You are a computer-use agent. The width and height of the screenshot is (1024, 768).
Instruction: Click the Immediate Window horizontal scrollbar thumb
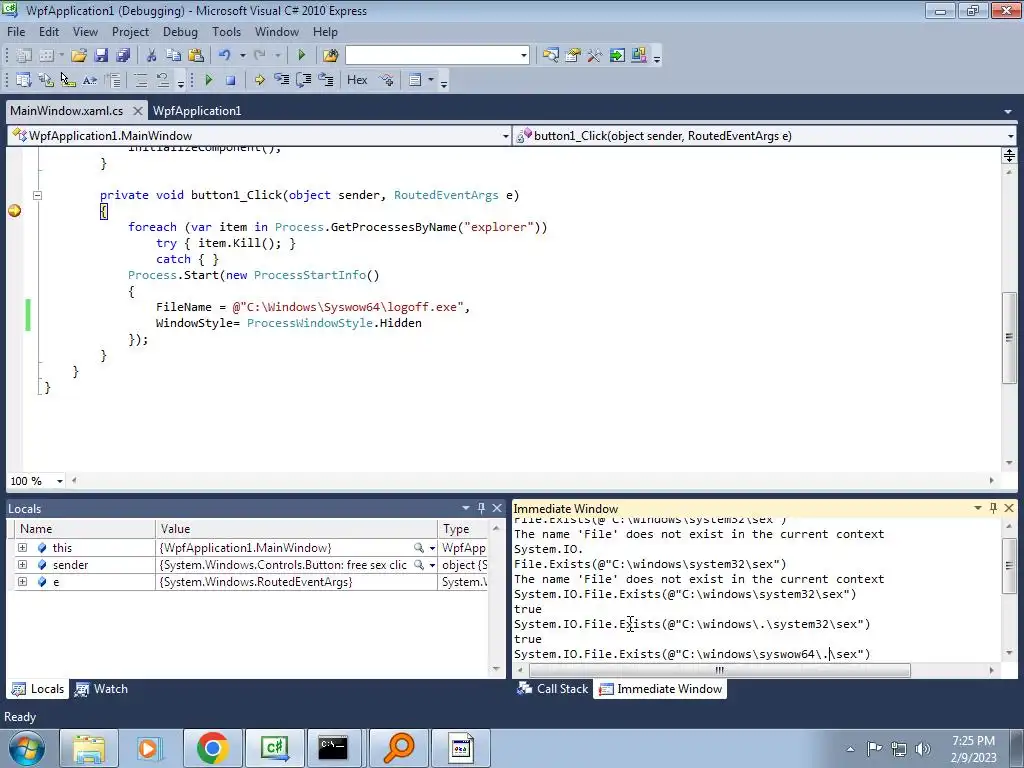[x=719, y=671]
